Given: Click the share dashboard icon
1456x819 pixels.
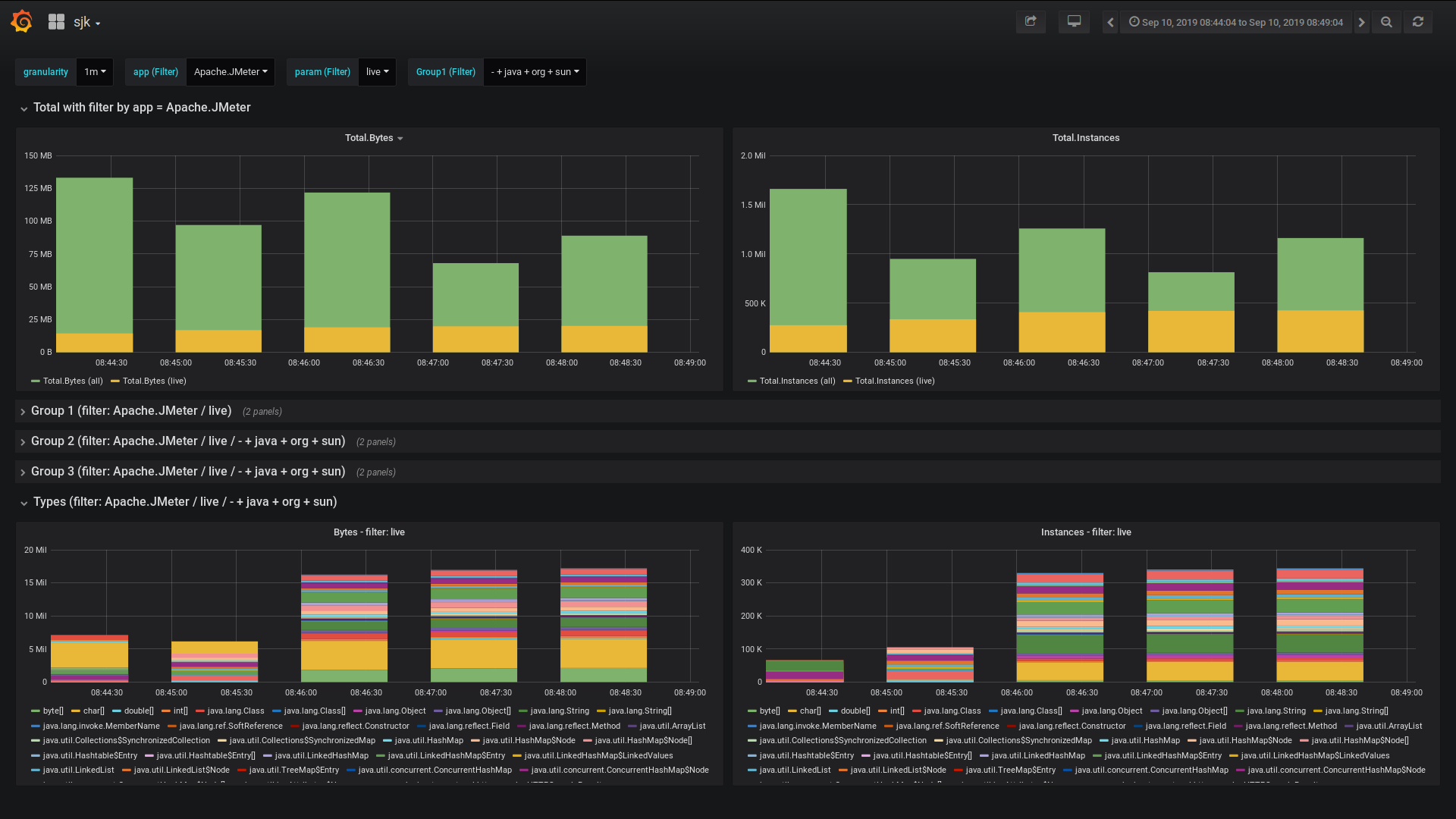Looking at the screenshot, I should (x=1031, y=22).
